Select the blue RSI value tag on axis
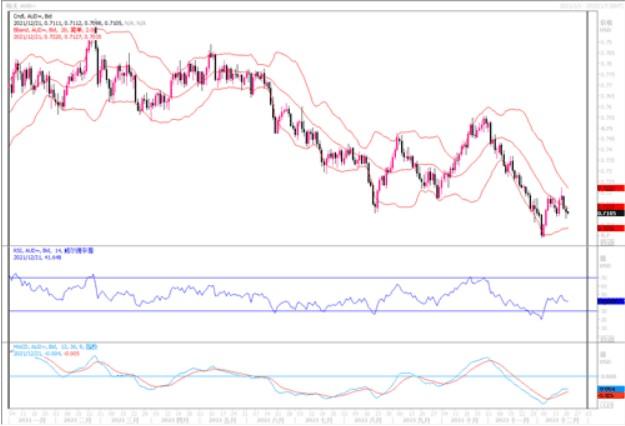The height and width of the screenshot is (426, 625). (x=606, y=300)
